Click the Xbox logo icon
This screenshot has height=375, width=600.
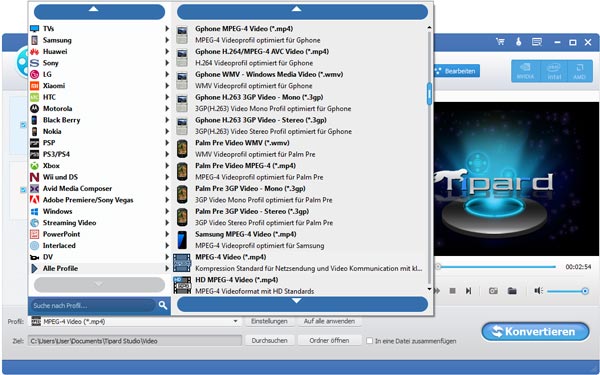pyautogui.click(x=34, y=166)
